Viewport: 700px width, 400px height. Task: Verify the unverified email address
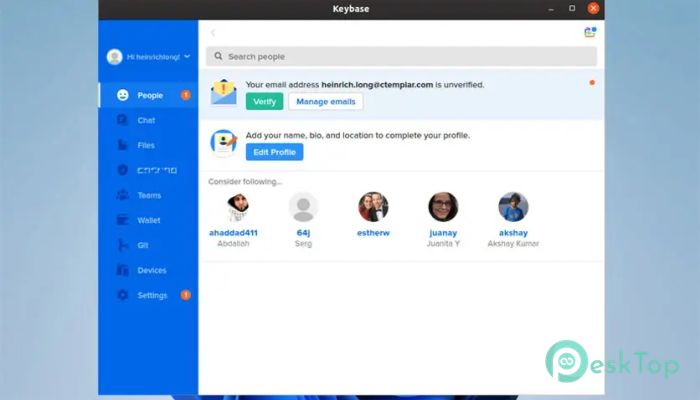pyautogui.click(x=264, y=101)
